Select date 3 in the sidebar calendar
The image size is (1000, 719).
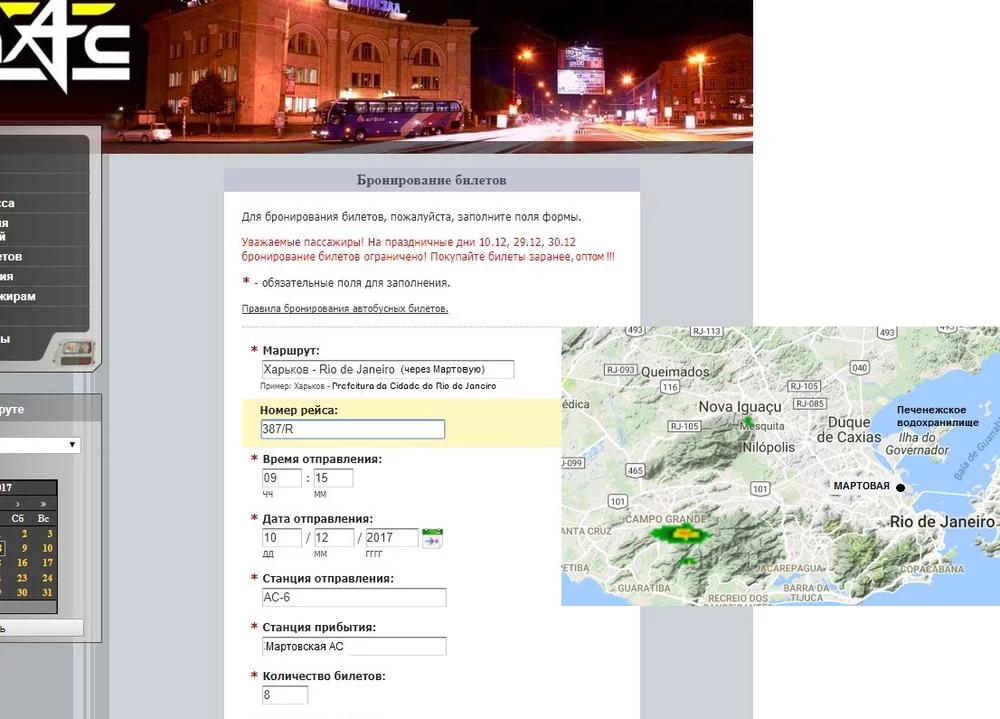49,533
